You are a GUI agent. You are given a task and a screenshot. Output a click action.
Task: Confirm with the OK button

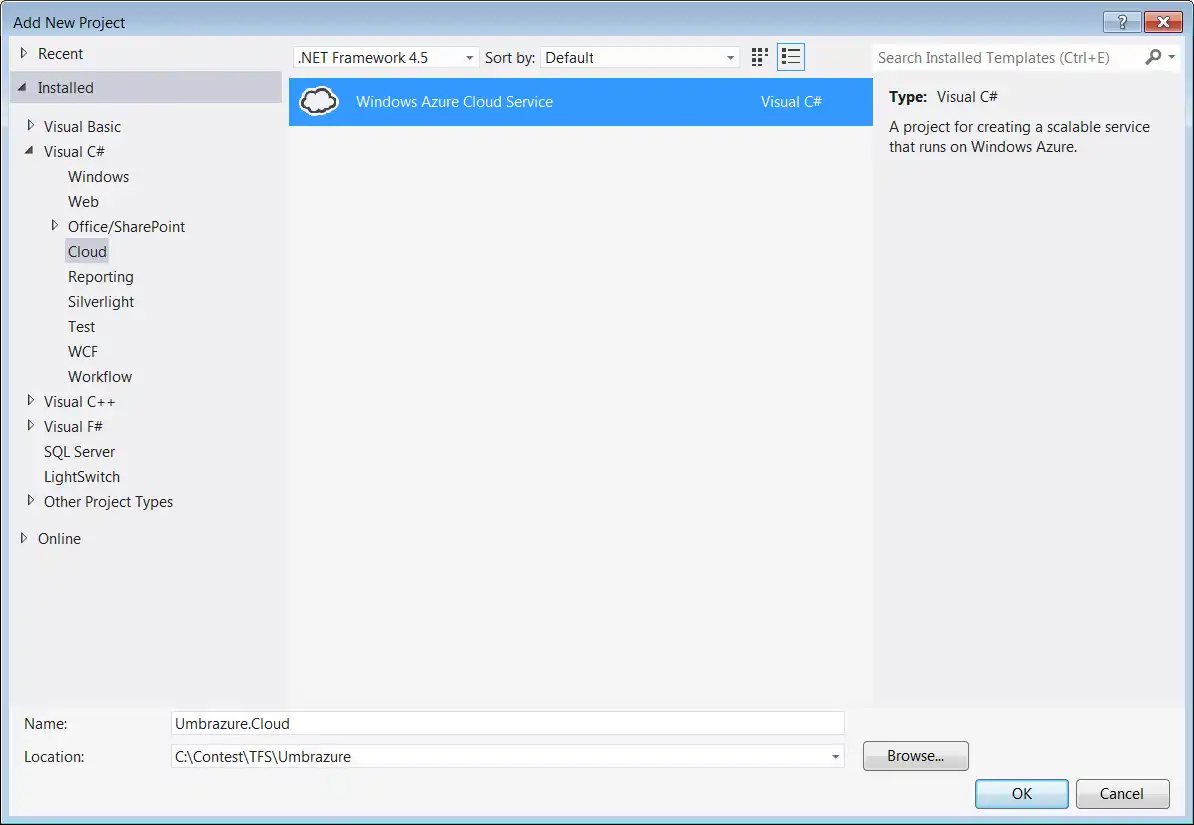click(x=1021, y=794)
